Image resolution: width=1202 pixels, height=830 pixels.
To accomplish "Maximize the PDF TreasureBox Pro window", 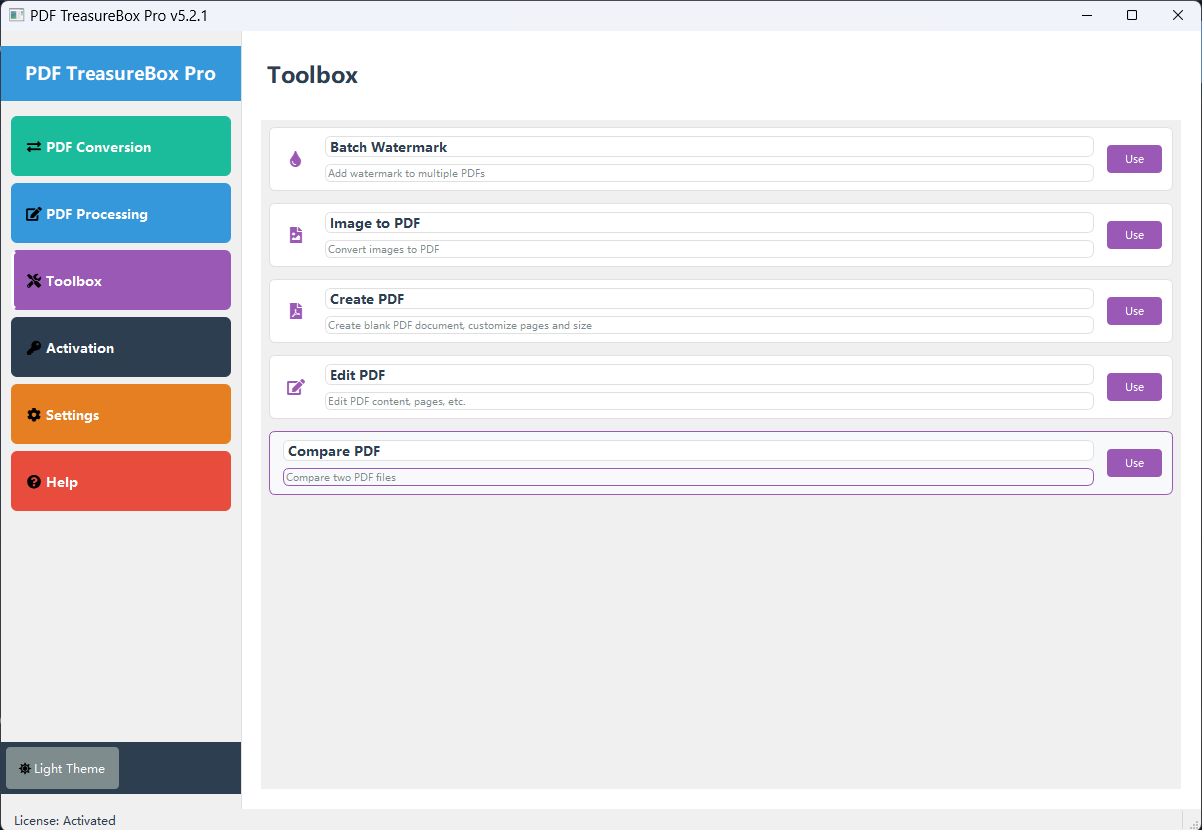I will tap(1131, 15).
